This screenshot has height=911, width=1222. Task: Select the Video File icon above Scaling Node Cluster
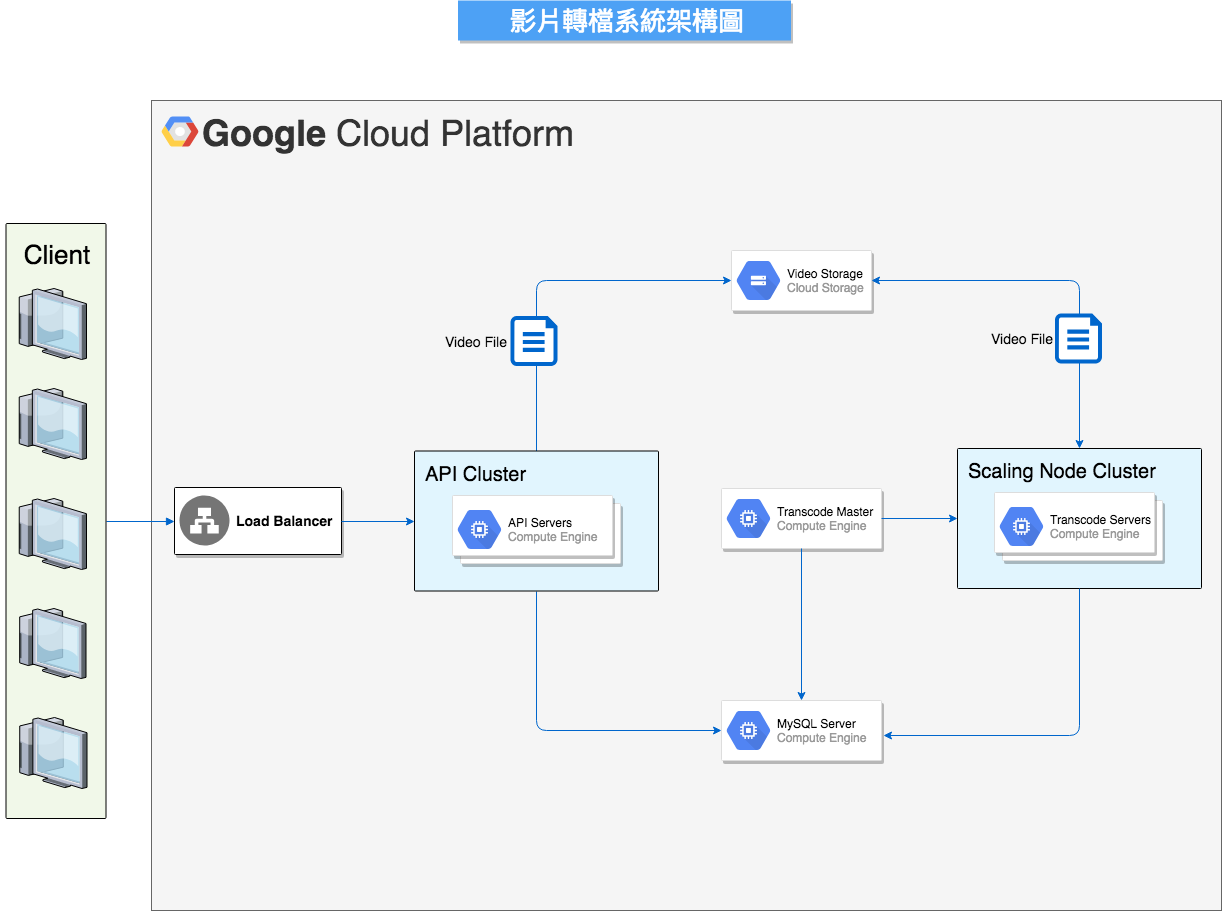[x=1078, y=339]
